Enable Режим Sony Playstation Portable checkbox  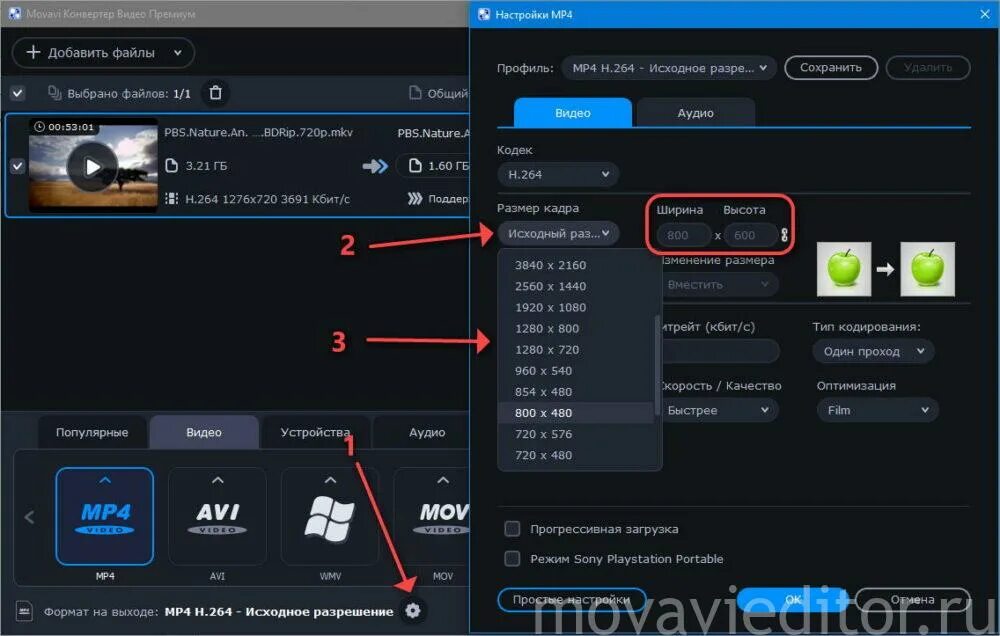[512, 559]
